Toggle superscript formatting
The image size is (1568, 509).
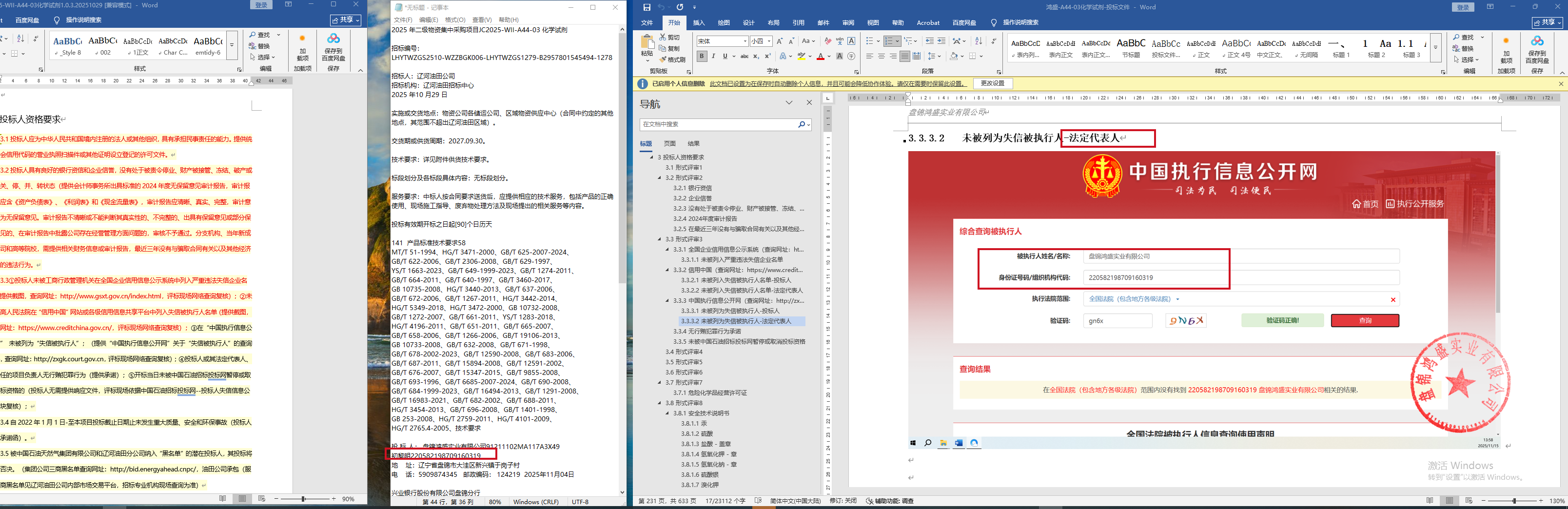pyautogui.click(x=767, y=56)
